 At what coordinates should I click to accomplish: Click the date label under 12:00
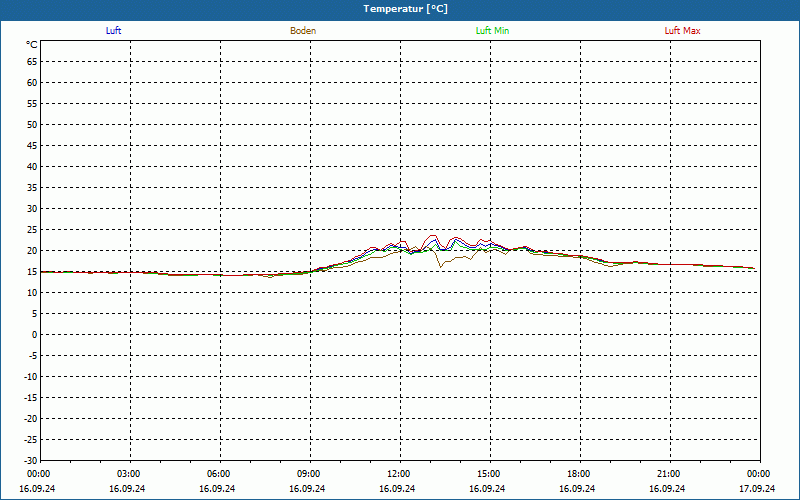pos(397,488)
